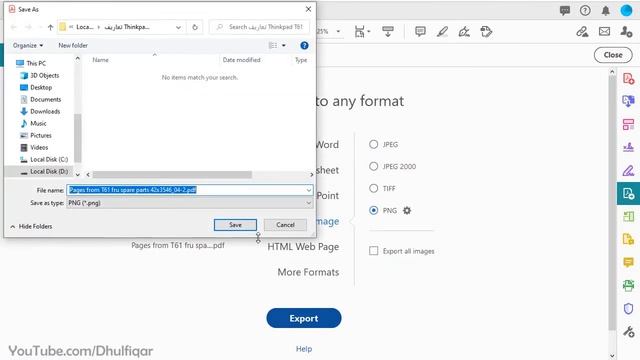Open PNG settings gear icon

(x=407, y=211)
